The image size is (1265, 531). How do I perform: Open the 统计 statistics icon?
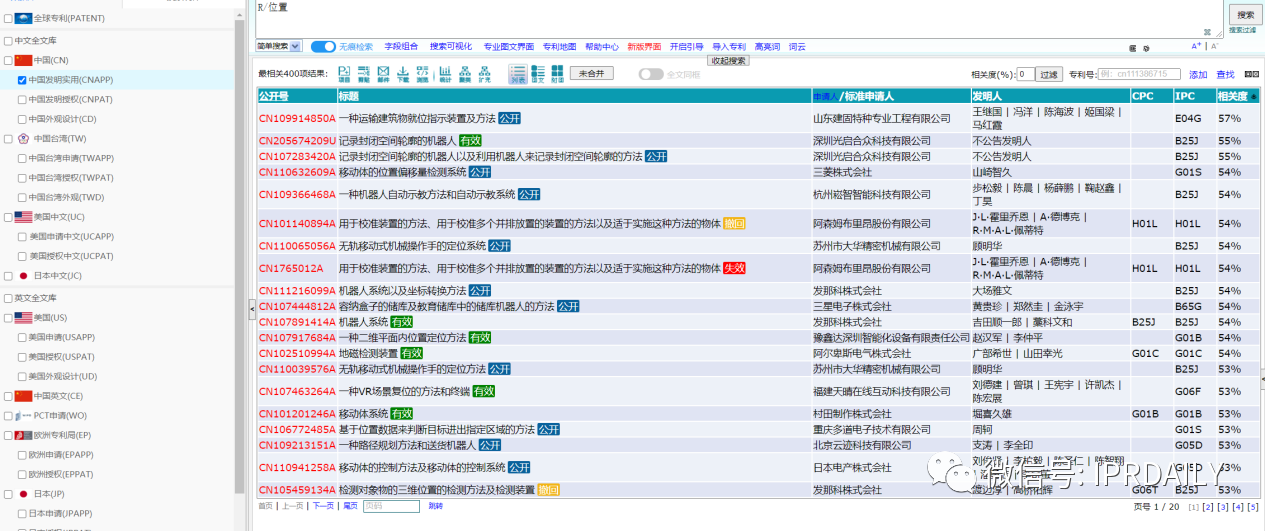point(445,73)
